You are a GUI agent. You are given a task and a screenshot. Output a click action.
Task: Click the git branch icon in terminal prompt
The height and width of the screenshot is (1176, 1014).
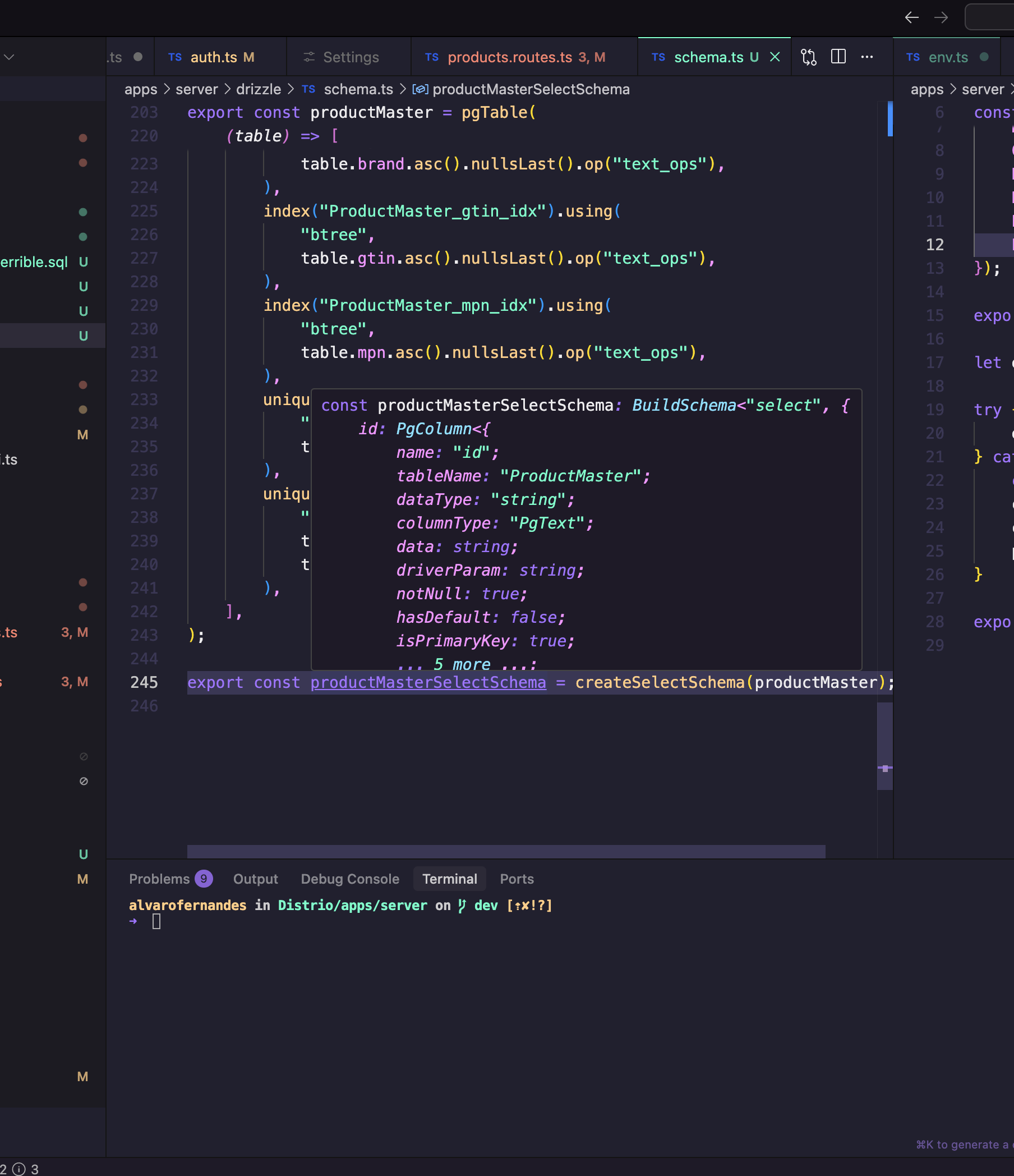click(462, 905)
